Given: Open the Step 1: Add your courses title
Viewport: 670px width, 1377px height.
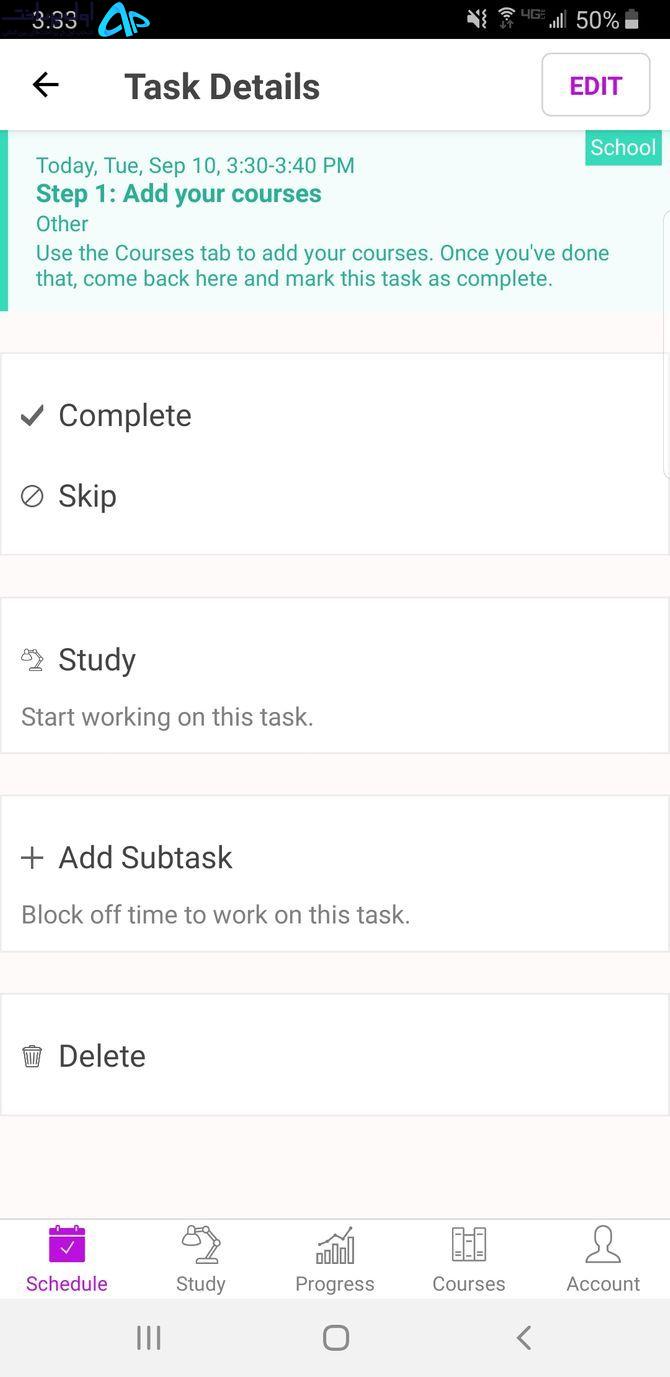Looking at the screenshot, I should [179, 193].
